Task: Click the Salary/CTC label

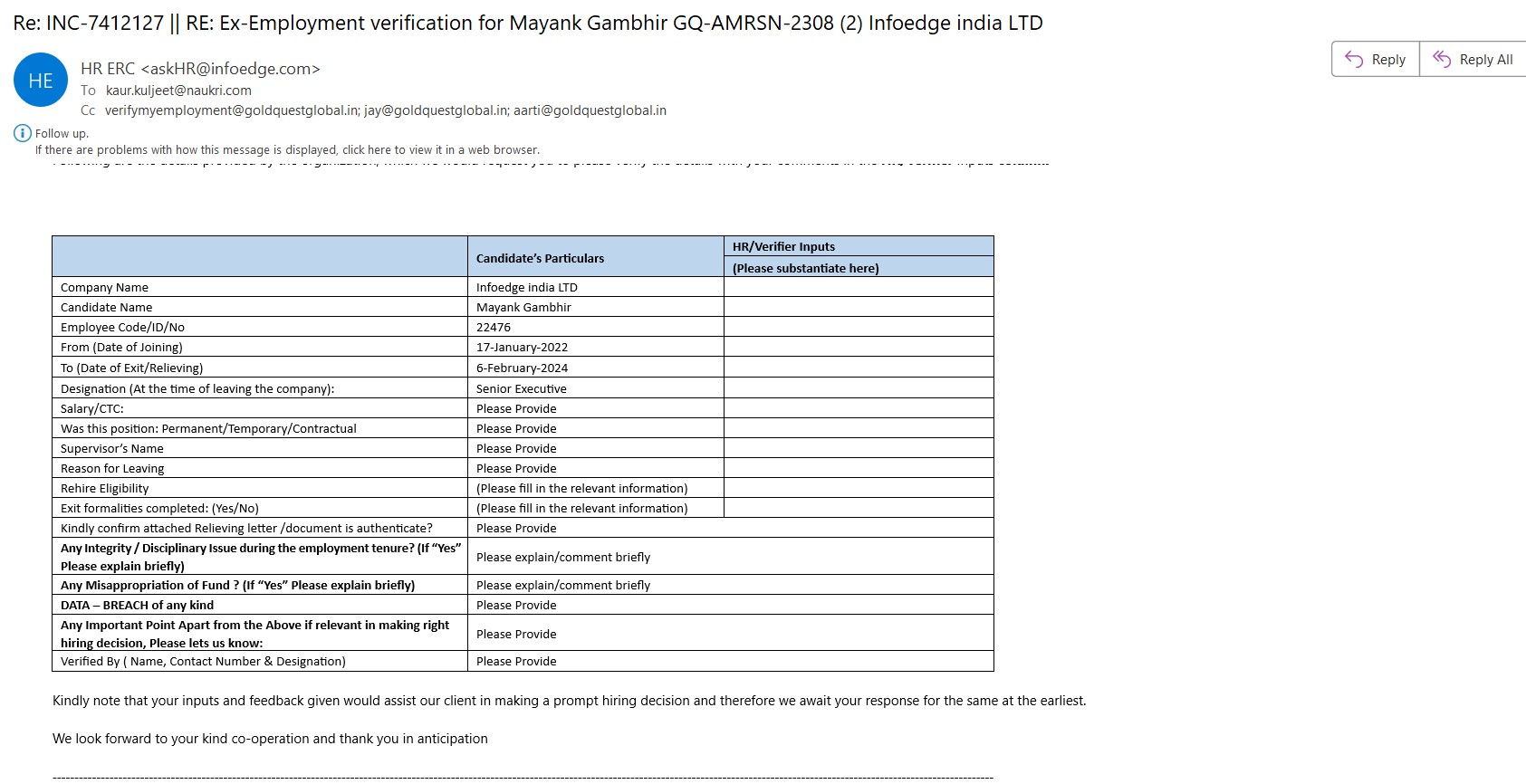Action: [91, 408]
